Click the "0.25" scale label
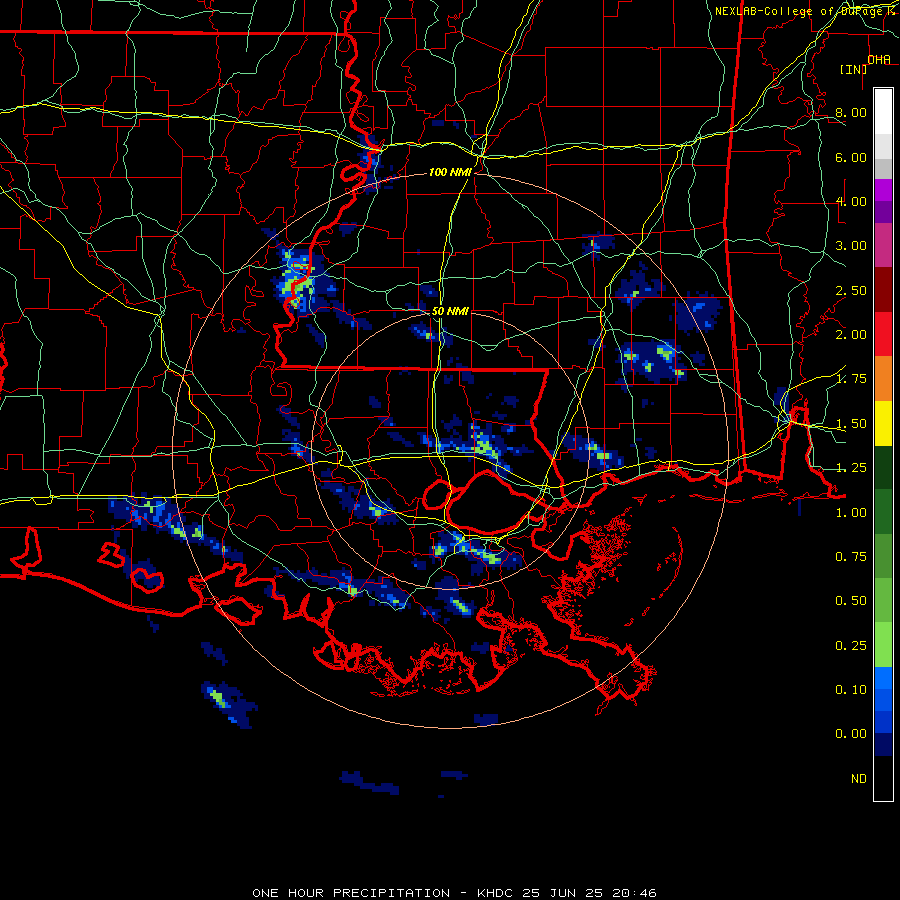 (x=851, y=646)
